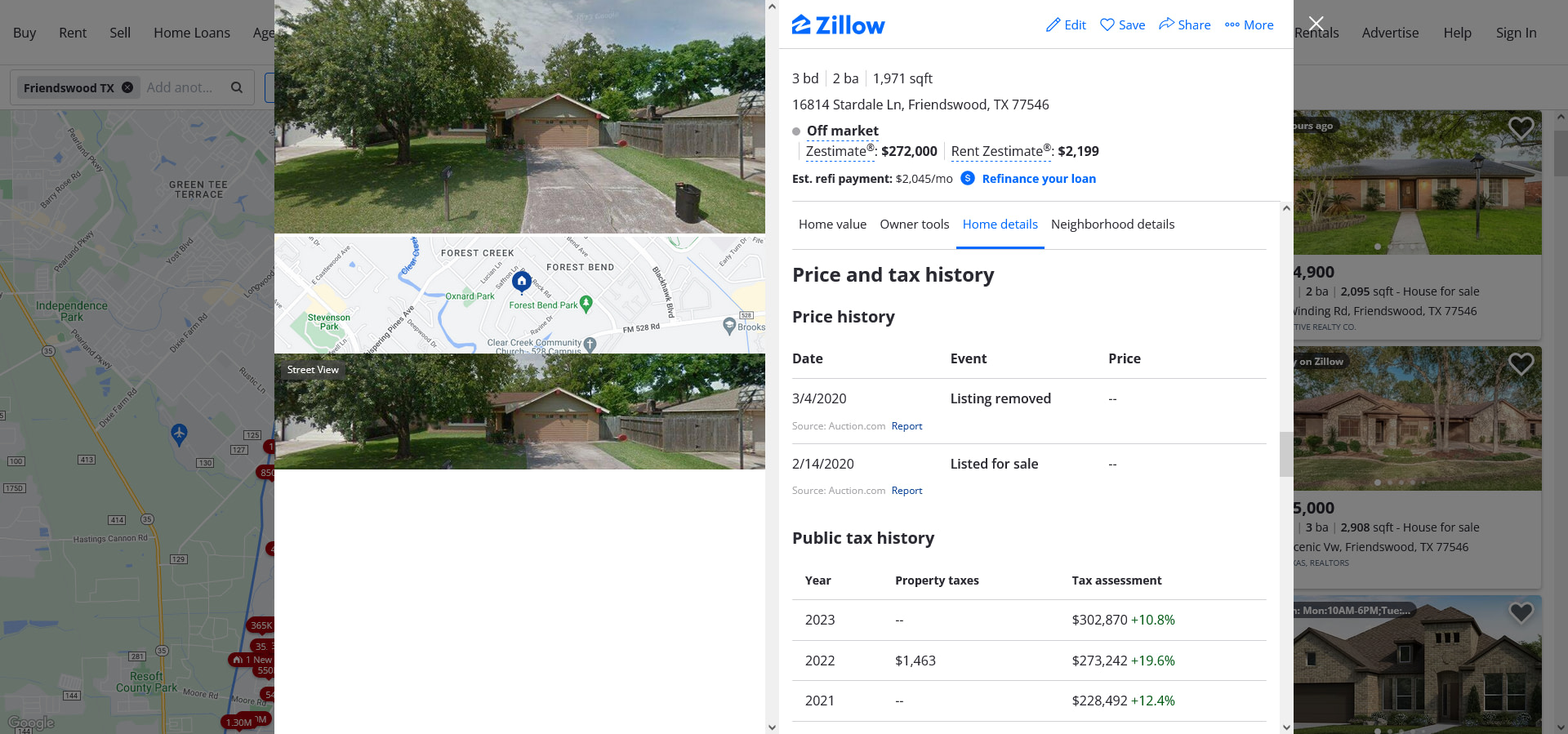Favorite the third listing card with open house
The width and height of the screenshot is (1568, 734).
click(x=1521, y=612)
